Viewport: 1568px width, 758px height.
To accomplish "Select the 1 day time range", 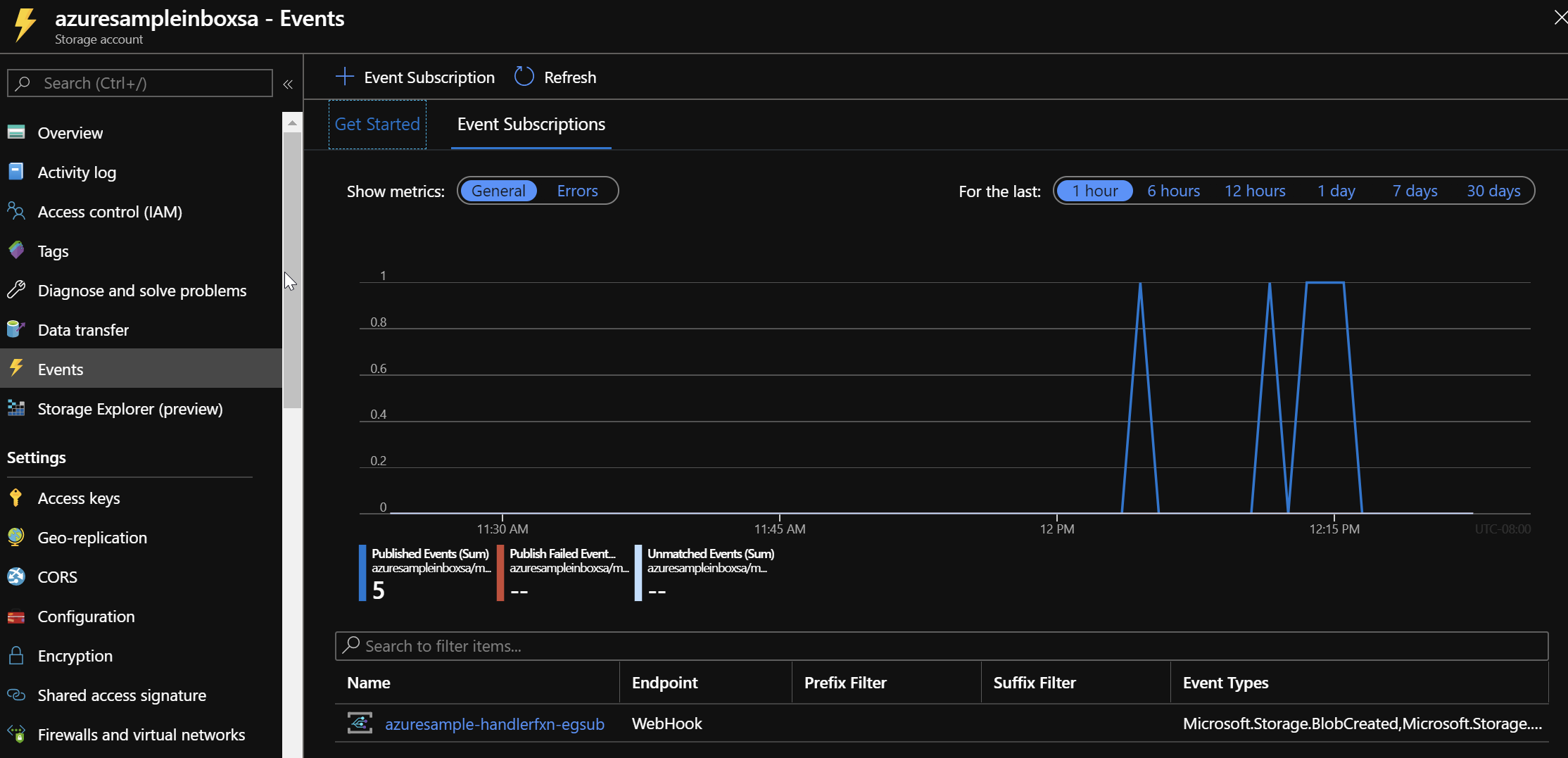I will [1336, 191].
